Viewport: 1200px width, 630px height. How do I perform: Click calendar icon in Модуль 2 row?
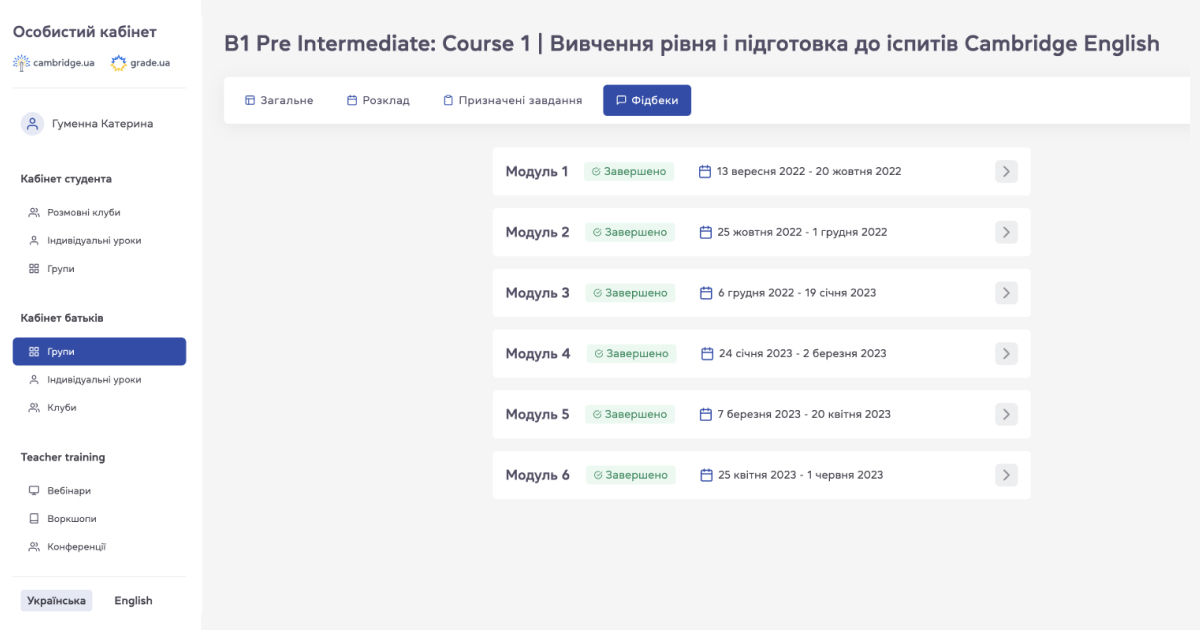706,232
